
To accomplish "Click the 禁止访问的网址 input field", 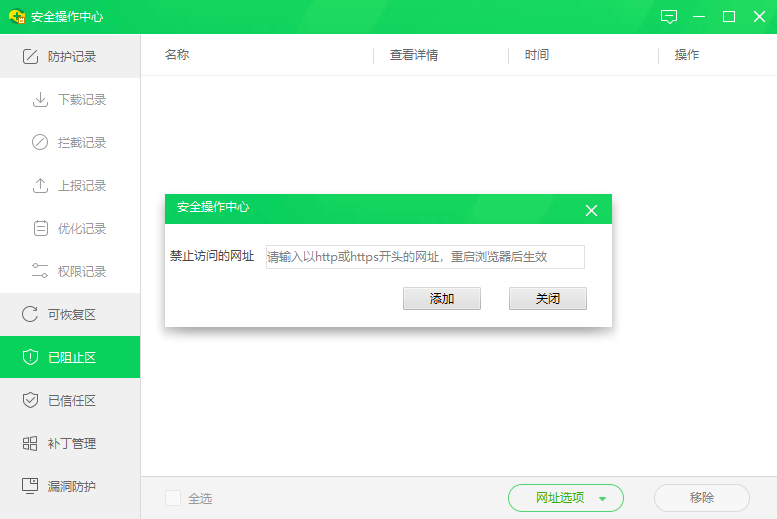I will pos(425,257).
